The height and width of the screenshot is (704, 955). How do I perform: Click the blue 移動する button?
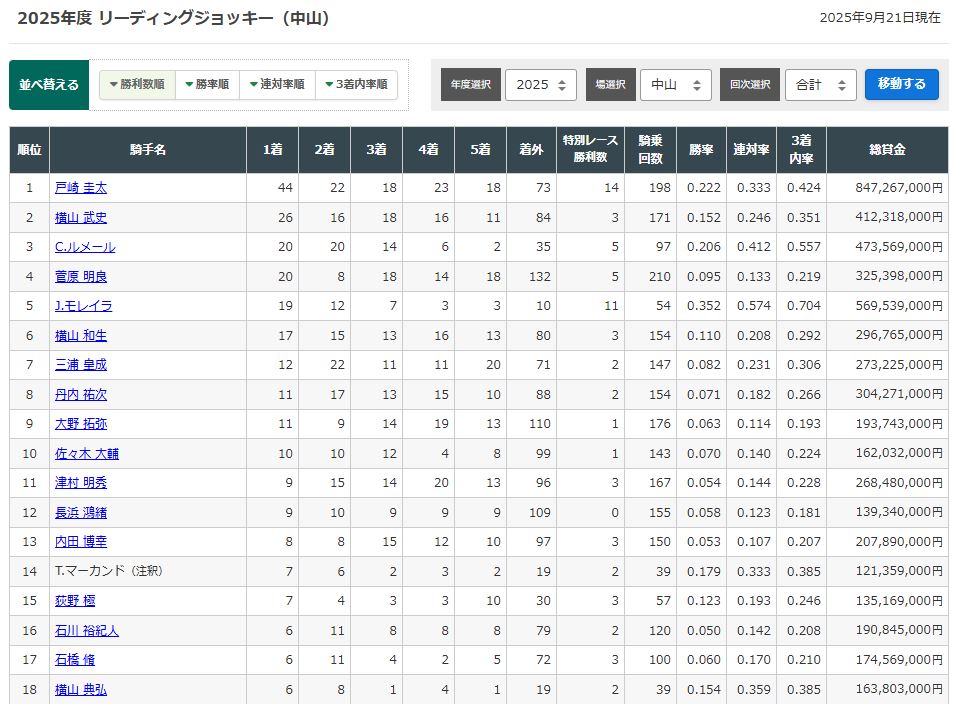(901, 84)
